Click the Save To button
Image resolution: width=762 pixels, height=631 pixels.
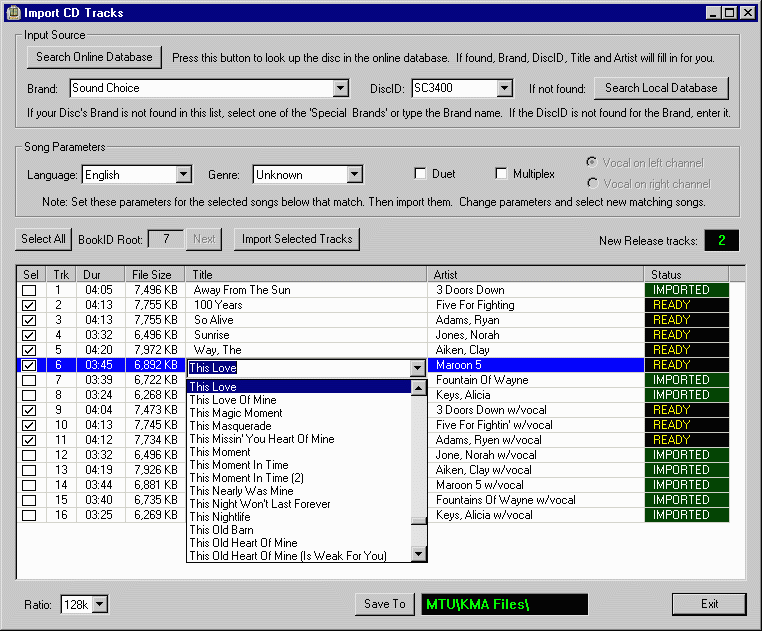coord(384,604)
